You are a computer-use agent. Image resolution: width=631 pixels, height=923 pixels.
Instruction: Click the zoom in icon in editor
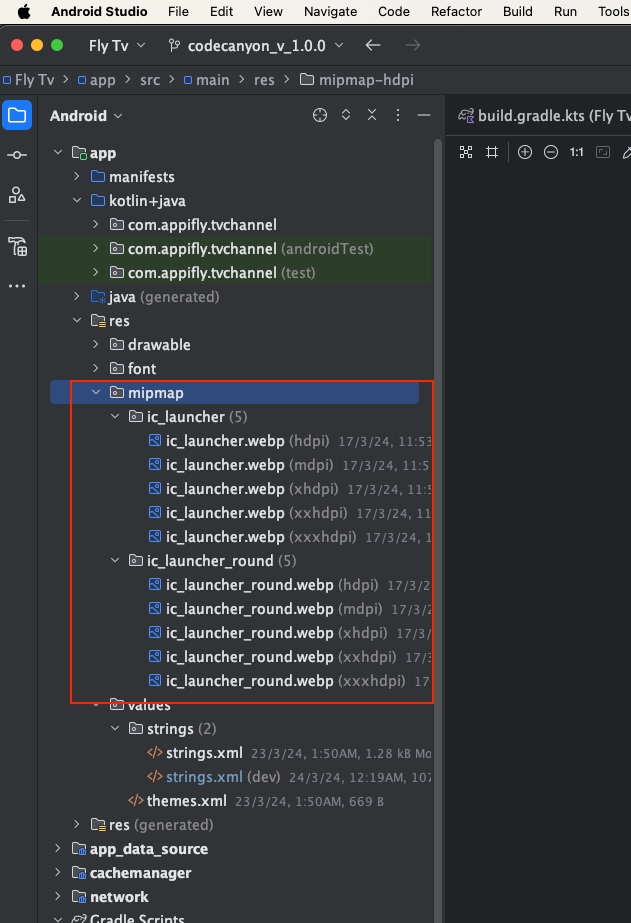coord(525,152)
